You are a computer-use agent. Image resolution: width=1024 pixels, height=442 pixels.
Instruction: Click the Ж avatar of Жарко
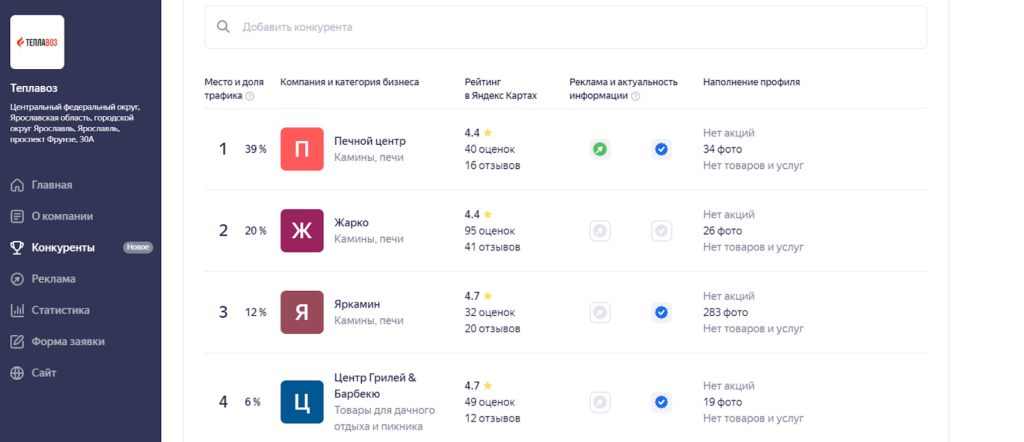click(302, 231)
